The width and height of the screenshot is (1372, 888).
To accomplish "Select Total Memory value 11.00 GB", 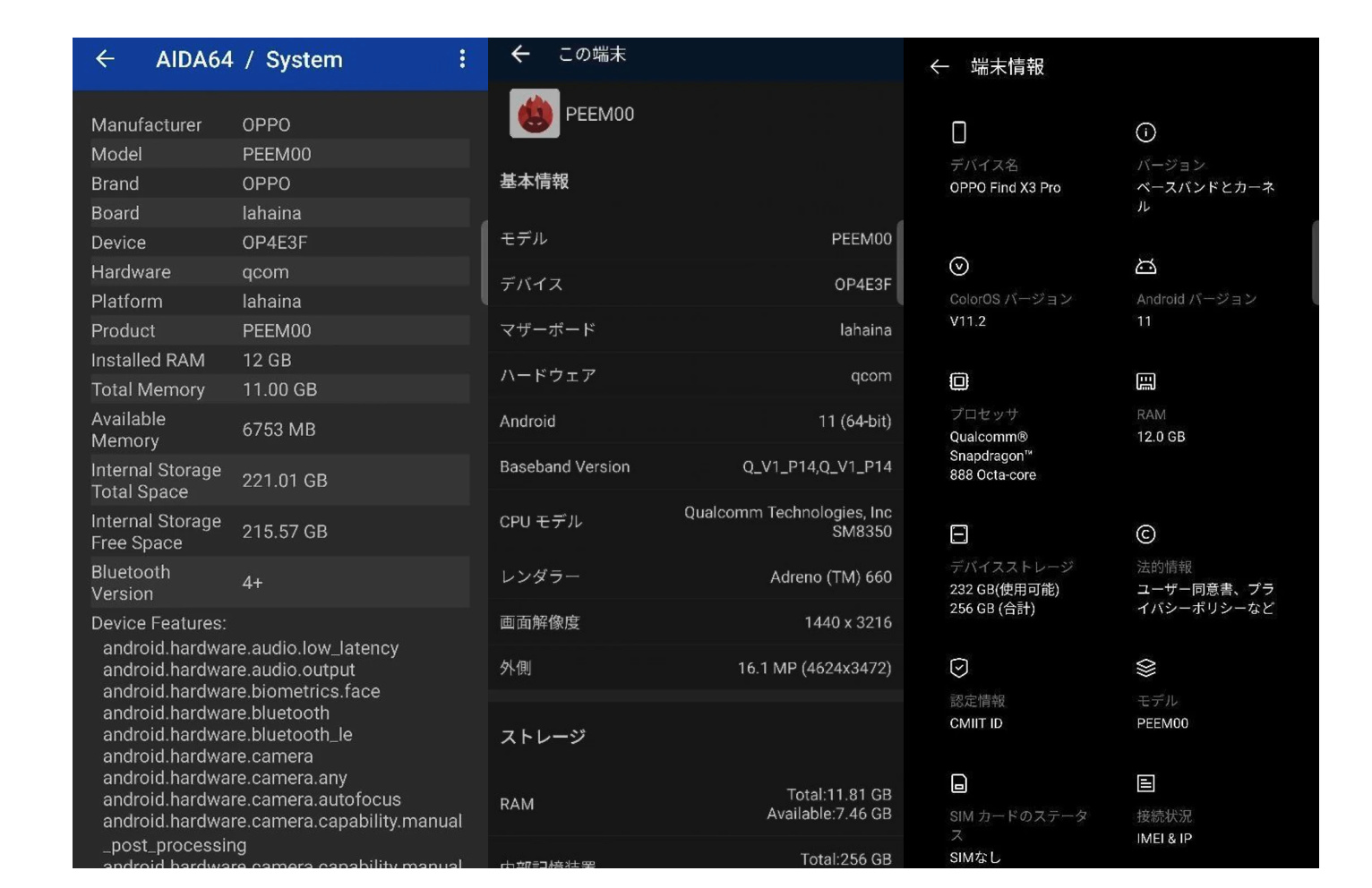I will 279,390.
